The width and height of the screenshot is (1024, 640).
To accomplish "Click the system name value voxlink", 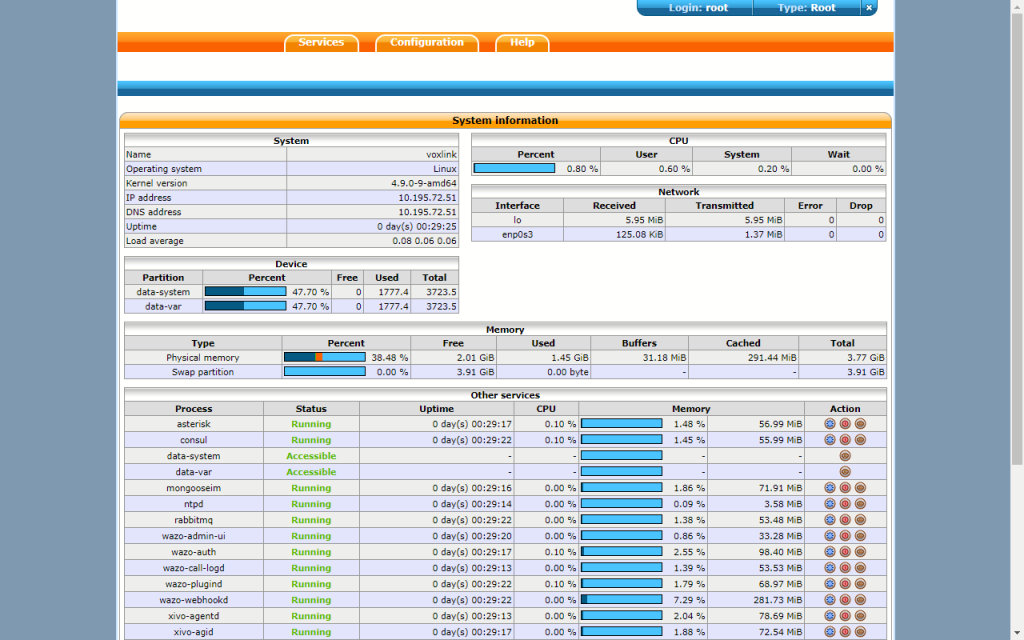I will click(x=441, y=155).
